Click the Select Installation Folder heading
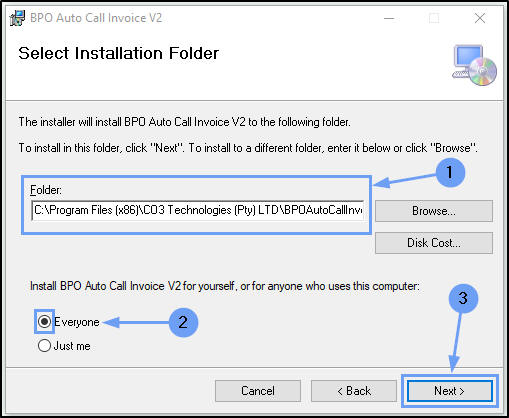 [x=118, y=53]
